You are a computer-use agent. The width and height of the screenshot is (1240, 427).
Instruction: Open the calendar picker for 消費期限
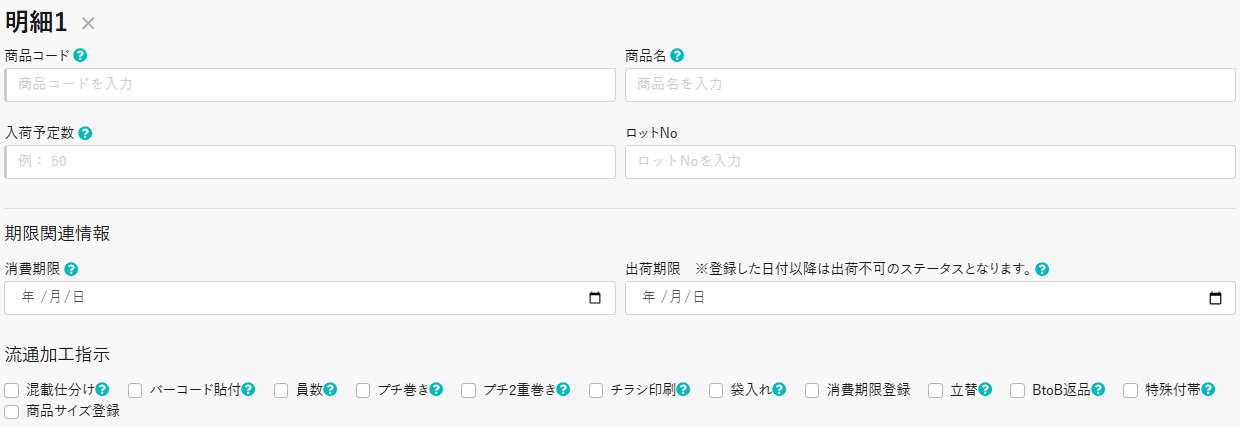point(595,297)
